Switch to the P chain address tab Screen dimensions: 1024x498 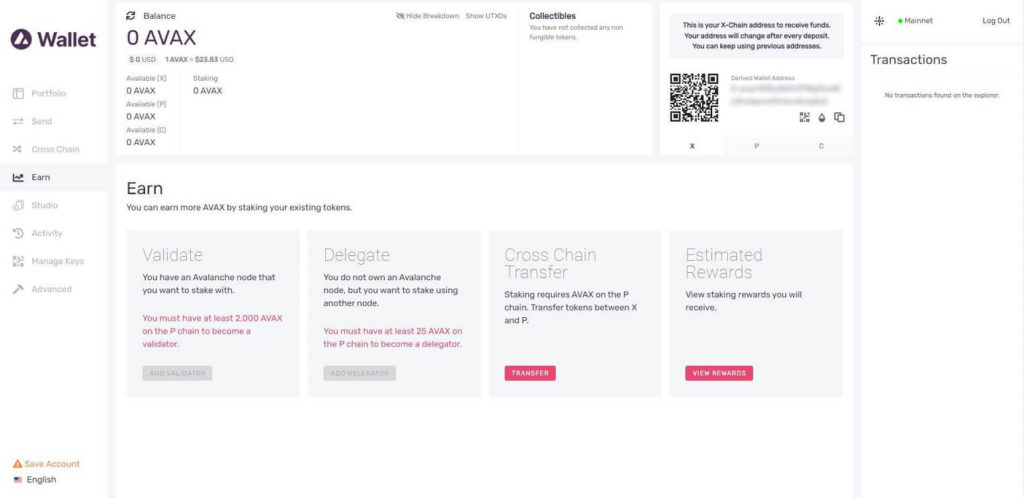(756, 146)
